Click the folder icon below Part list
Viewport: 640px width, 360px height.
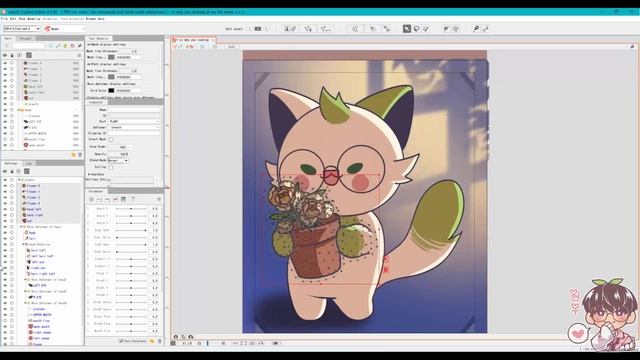coord(73,155)
